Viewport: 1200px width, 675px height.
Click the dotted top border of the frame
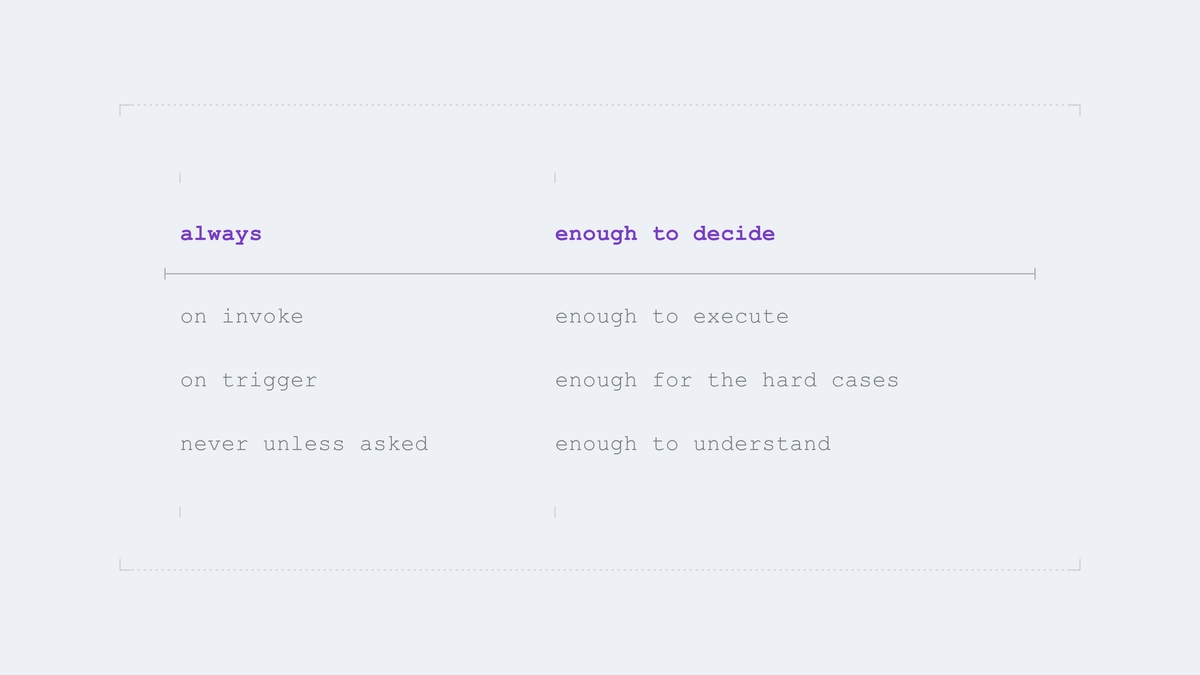click(600, 105)
